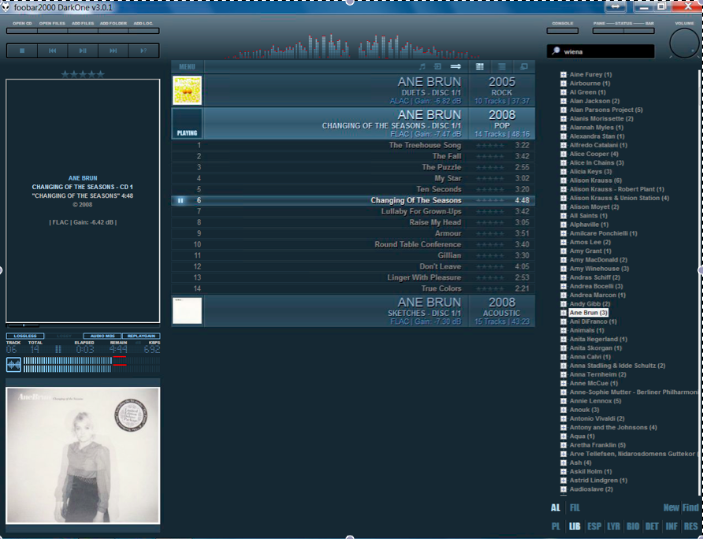The image size is (703, 539).
Task: Expand the Antonio Vivaldi node
Action: [x=563, y=418]
